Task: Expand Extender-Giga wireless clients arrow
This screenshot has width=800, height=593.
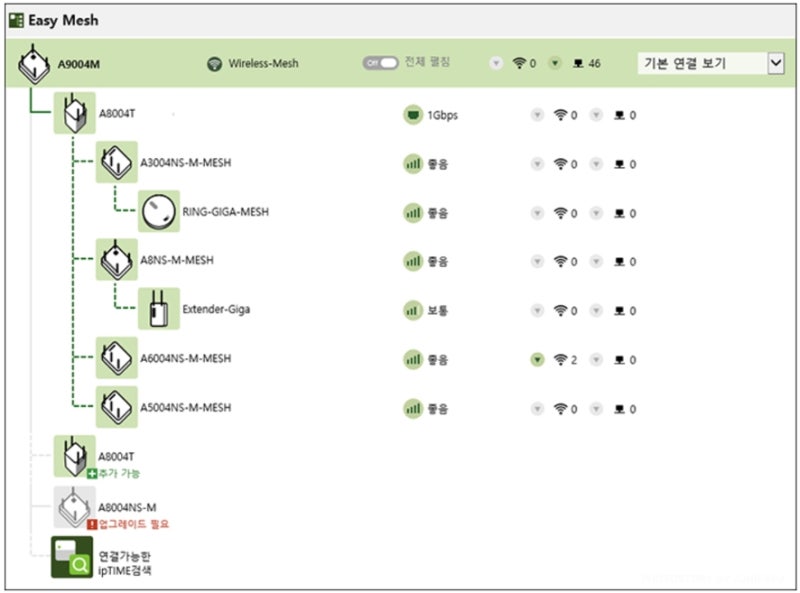Action: click(537, 310)
